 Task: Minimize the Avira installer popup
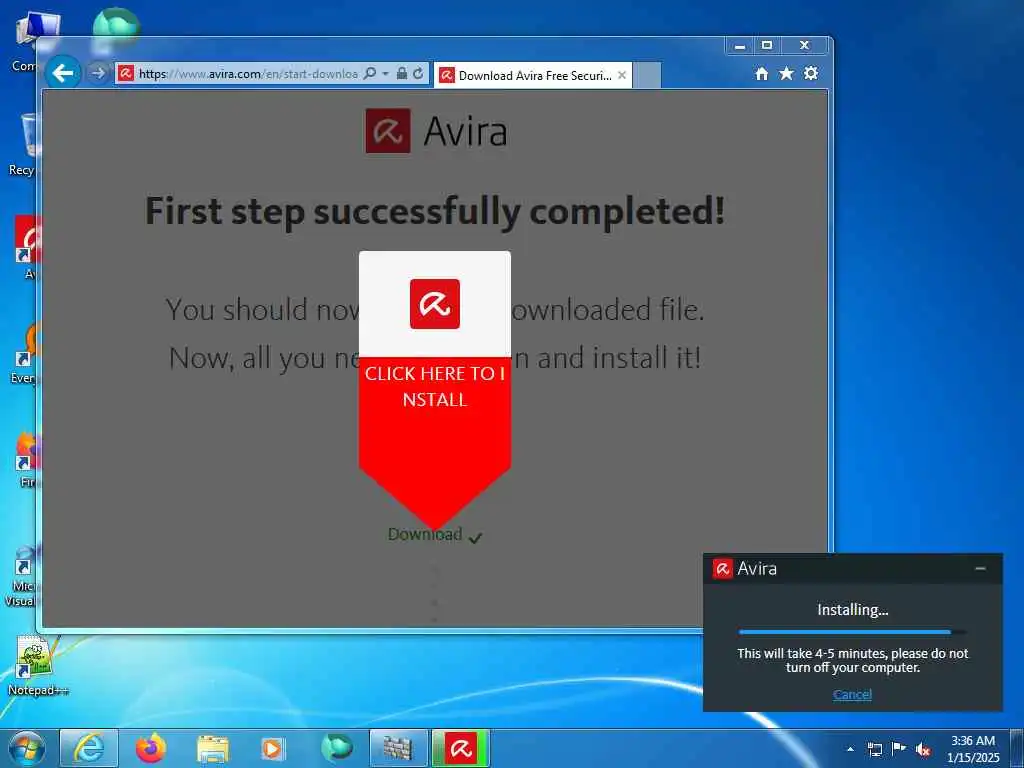coord(980,569)
